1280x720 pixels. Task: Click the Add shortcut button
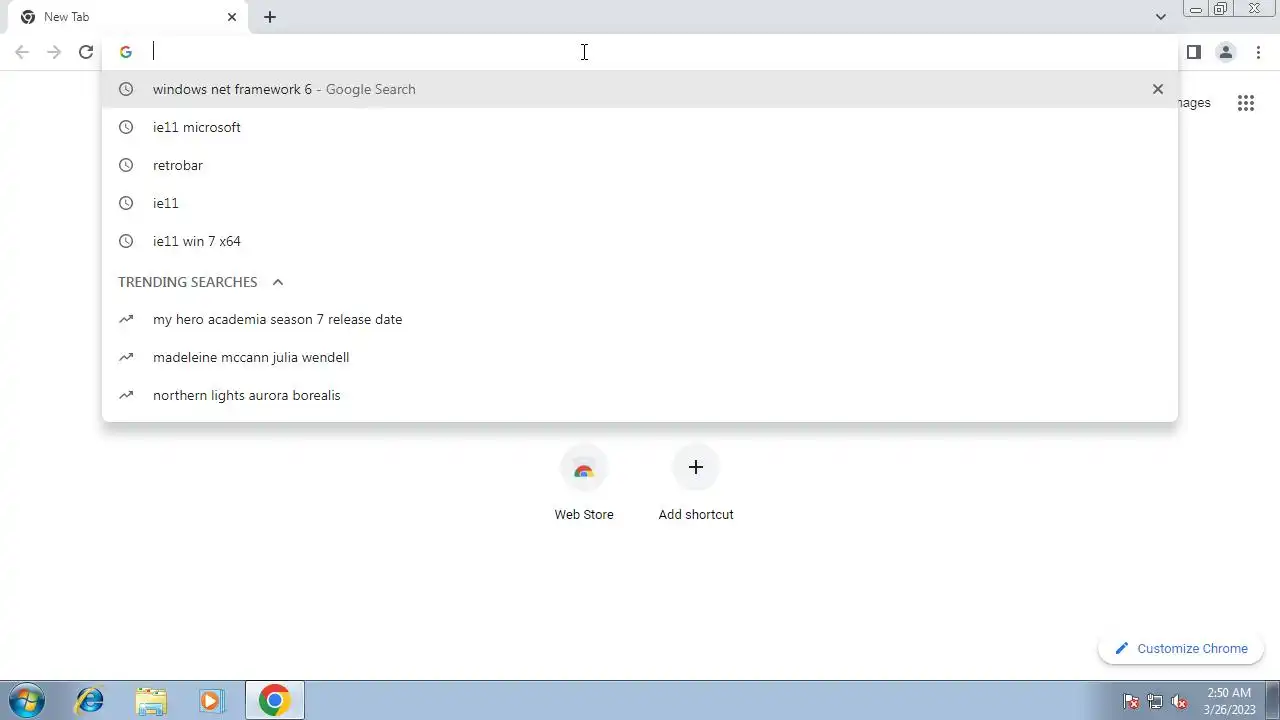(x=696, y=484)
